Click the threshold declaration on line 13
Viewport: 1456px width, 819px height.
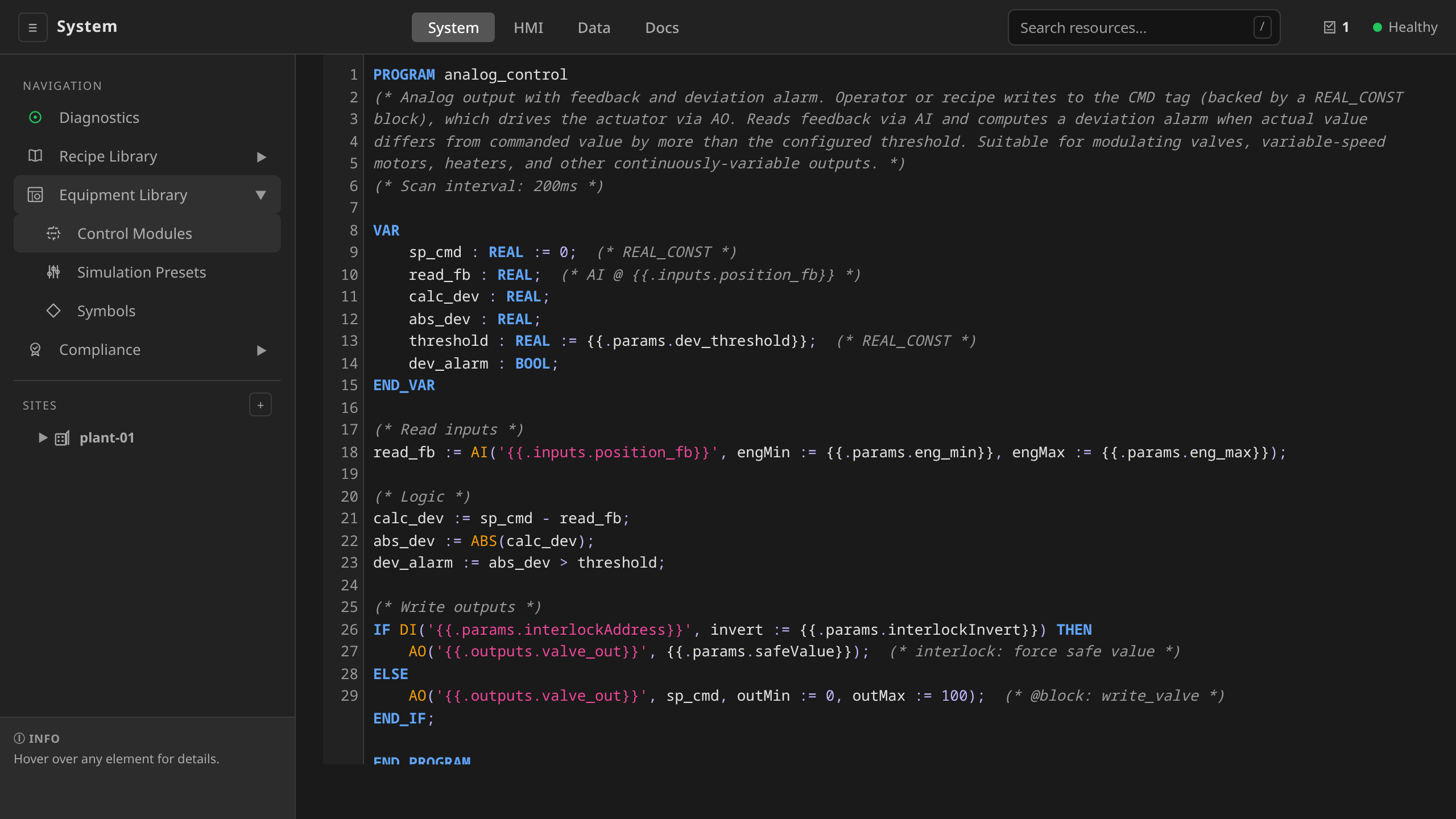pos(613,341)
